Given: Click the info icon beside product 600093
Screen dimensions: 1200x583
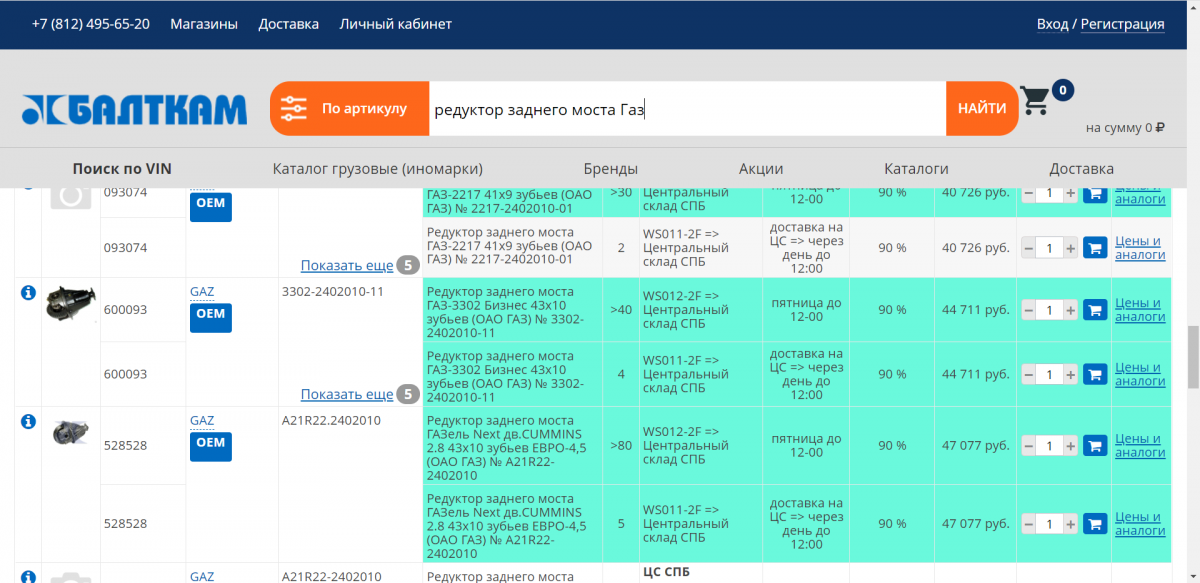Looking at the screenshot, I should 28,292.
